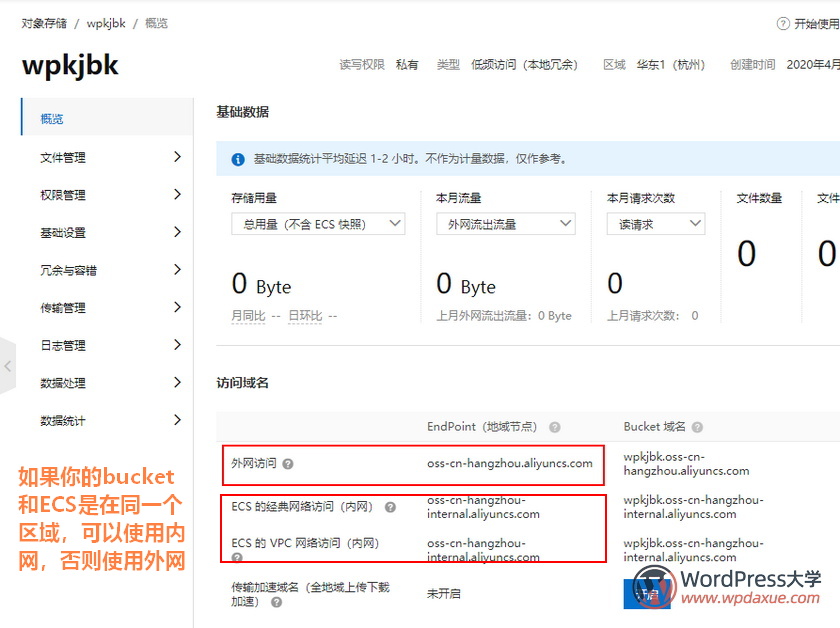Open the 总用量 storage dropdown
Screen dimensions: 840x628
click(321, 223)
